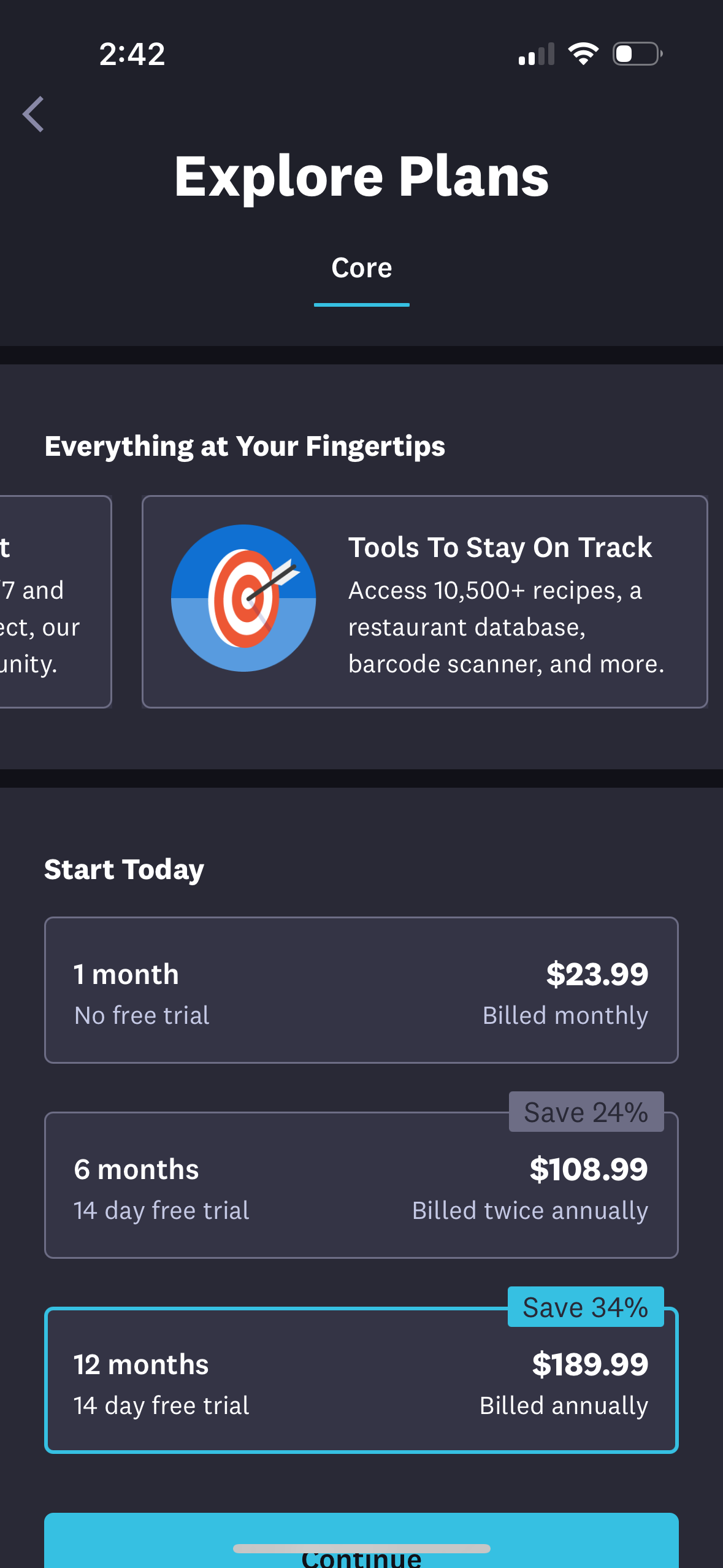Tap the cellular signal bars icon
723x1568 pixels.
[x=536, y=54]
